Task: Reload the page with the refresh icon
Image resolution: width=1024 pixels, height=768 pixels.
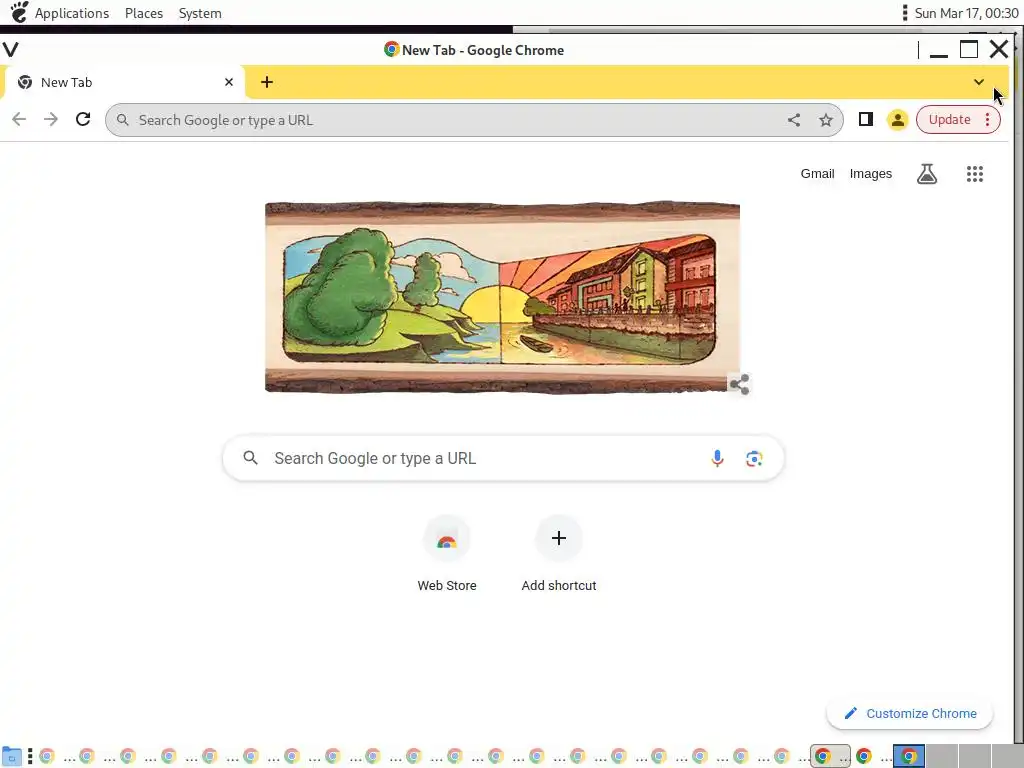Action: [83, 120]
